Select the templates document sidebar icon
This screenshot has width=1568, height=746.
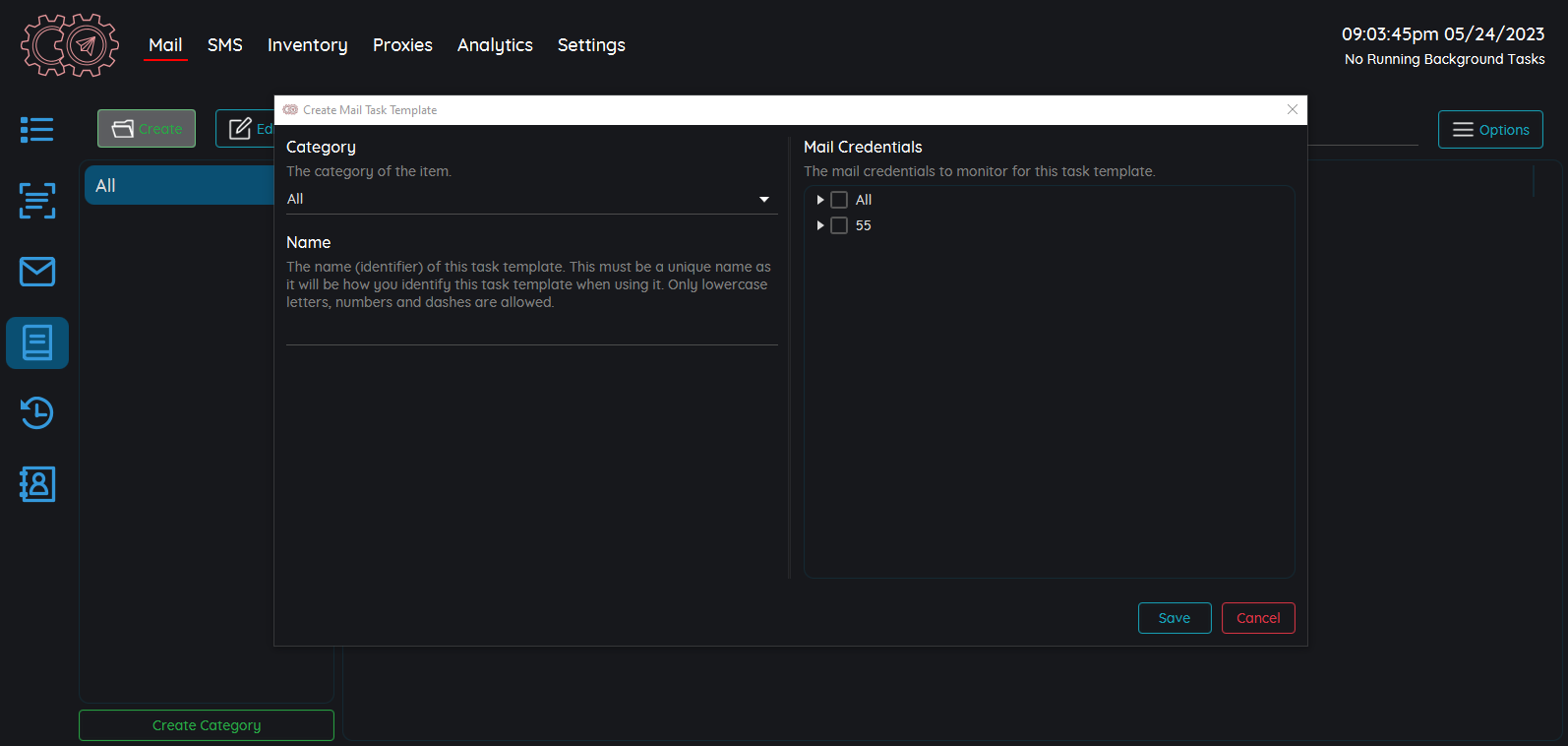37,342
